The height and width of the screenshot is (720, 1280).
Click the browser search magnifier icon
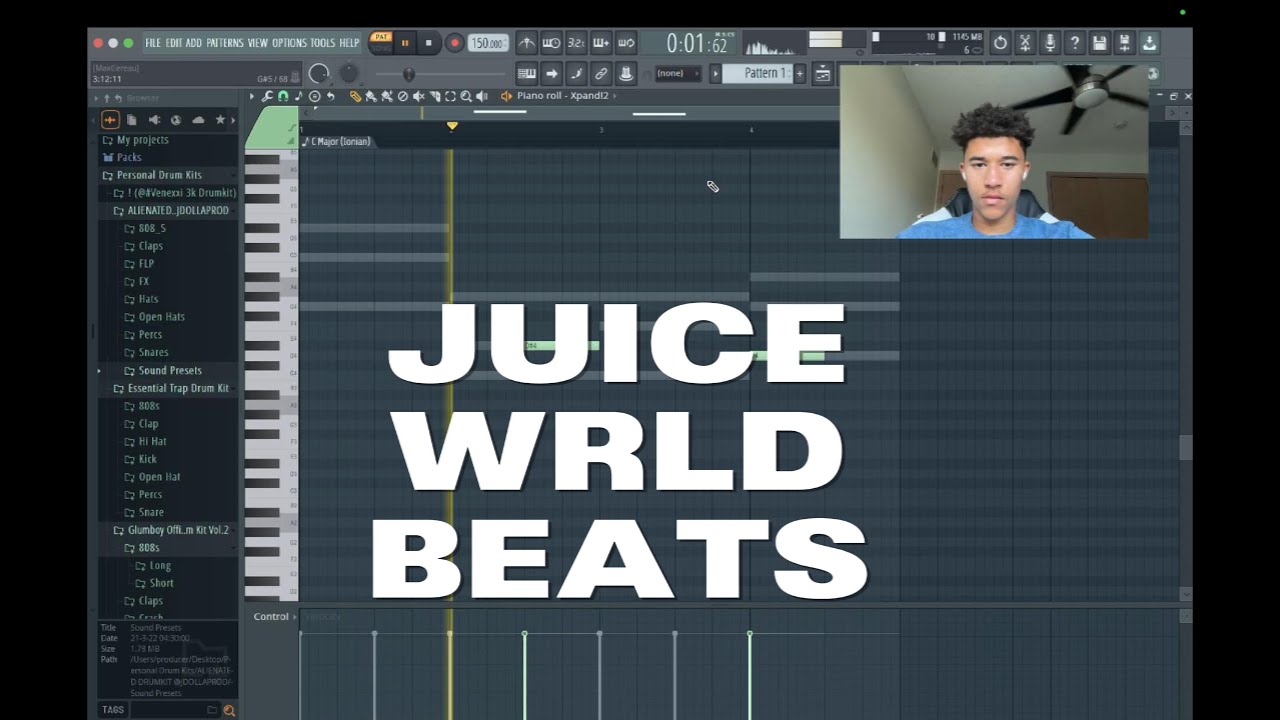pyautogui.click(x=229, y=710)
